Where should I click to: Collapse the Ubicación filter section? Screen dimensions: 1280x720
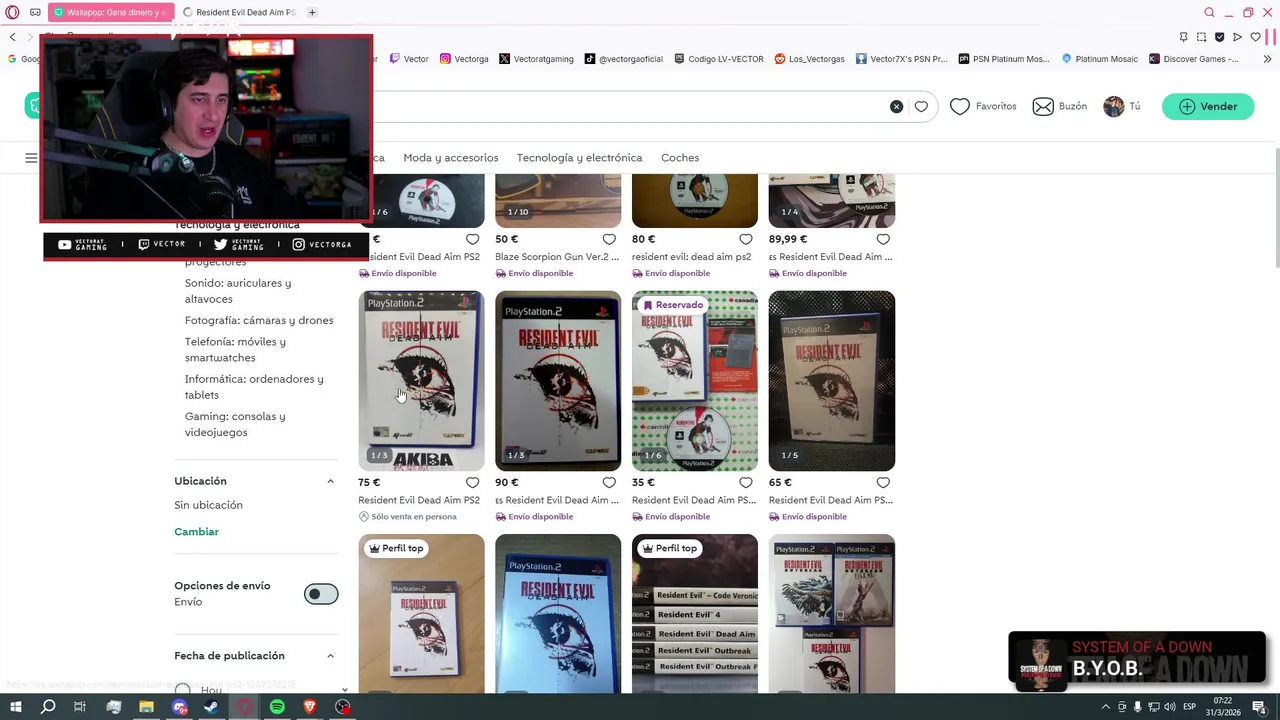330,481
